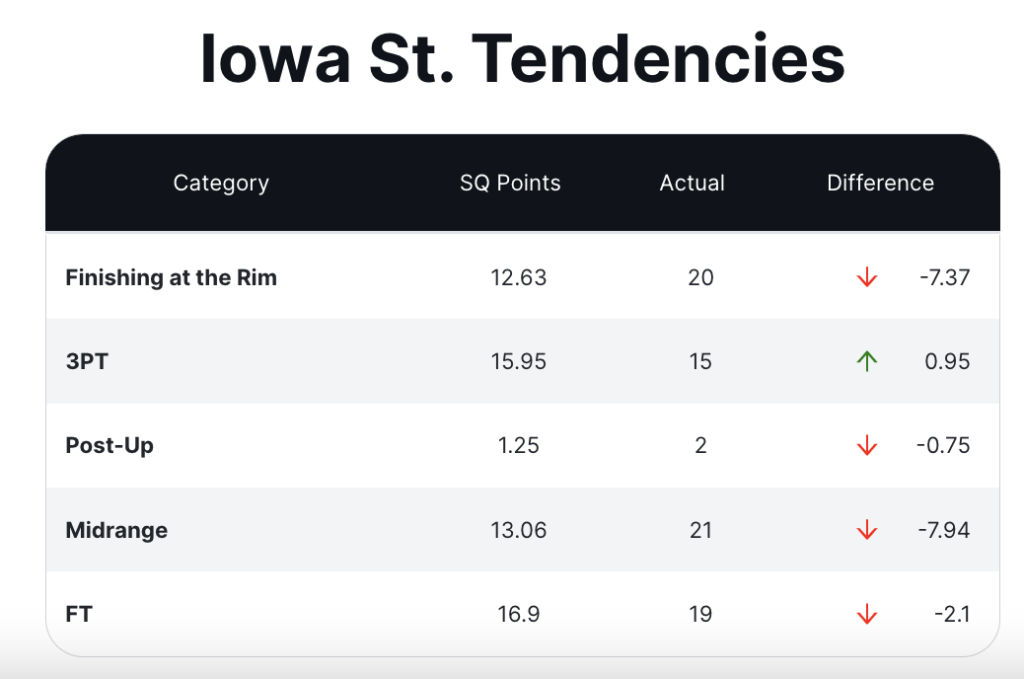Click the Category column header

(x=221, y=183)
